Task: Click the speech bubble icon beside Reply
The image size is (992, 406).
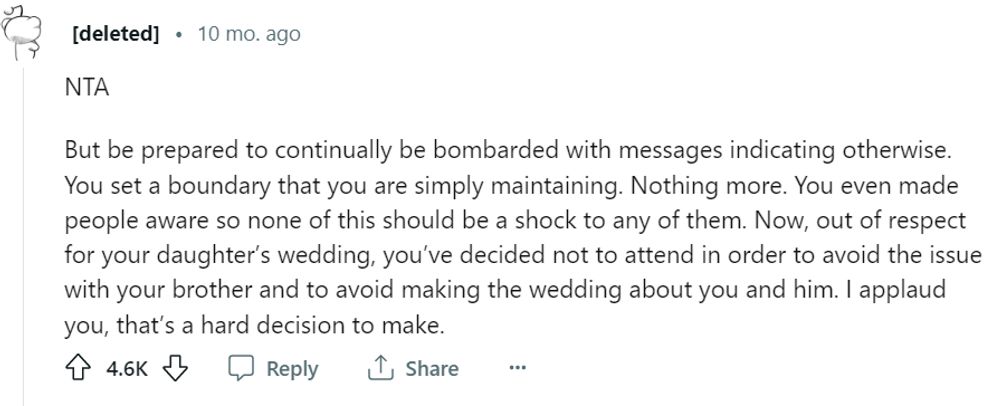Action: [241, 368]
